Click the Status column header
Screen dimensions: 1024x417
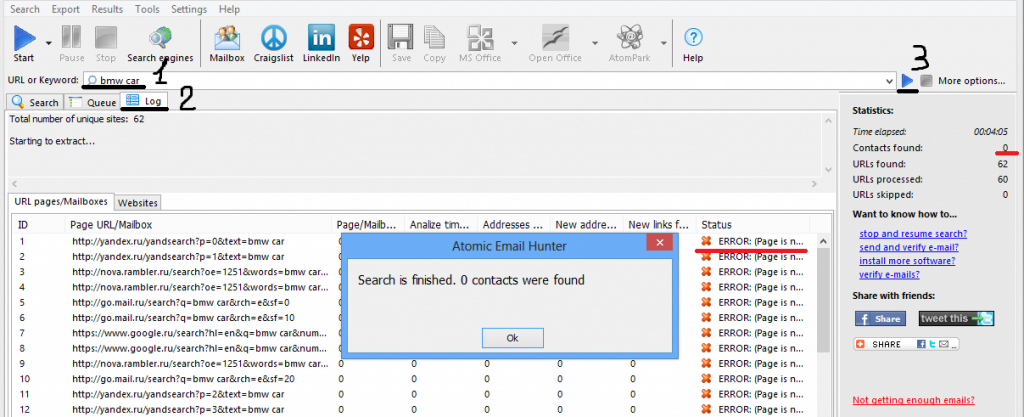(x=753, y=224)
